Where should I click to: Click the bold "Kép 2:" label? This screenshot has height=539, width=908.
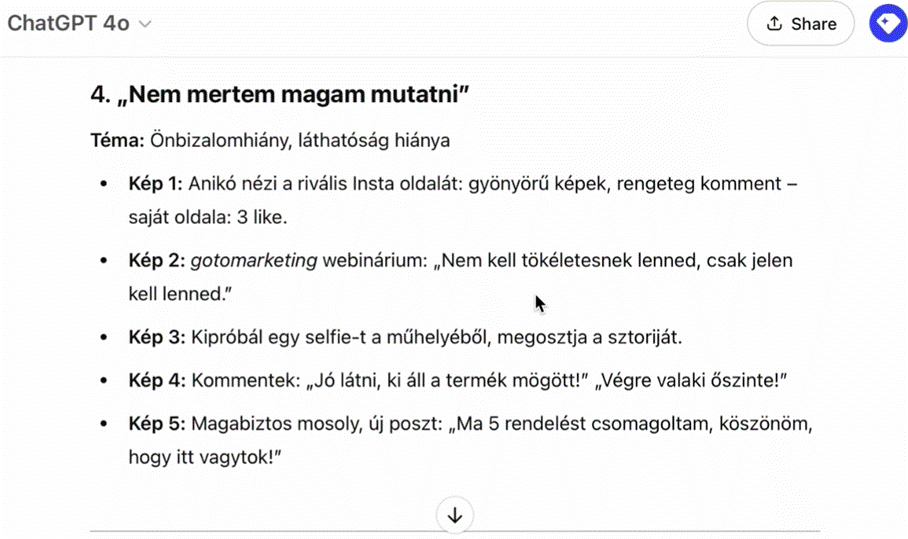pyautogui.click(x=157, y=261)
